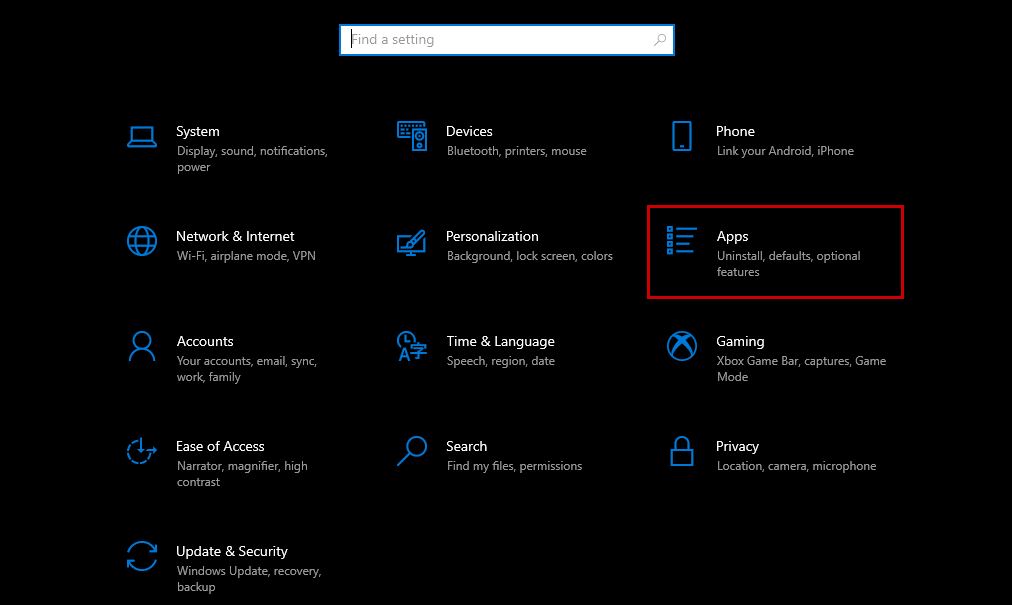Click 'Wi-Fi, airplane mode, VPN' description

(x=246, y=256)
